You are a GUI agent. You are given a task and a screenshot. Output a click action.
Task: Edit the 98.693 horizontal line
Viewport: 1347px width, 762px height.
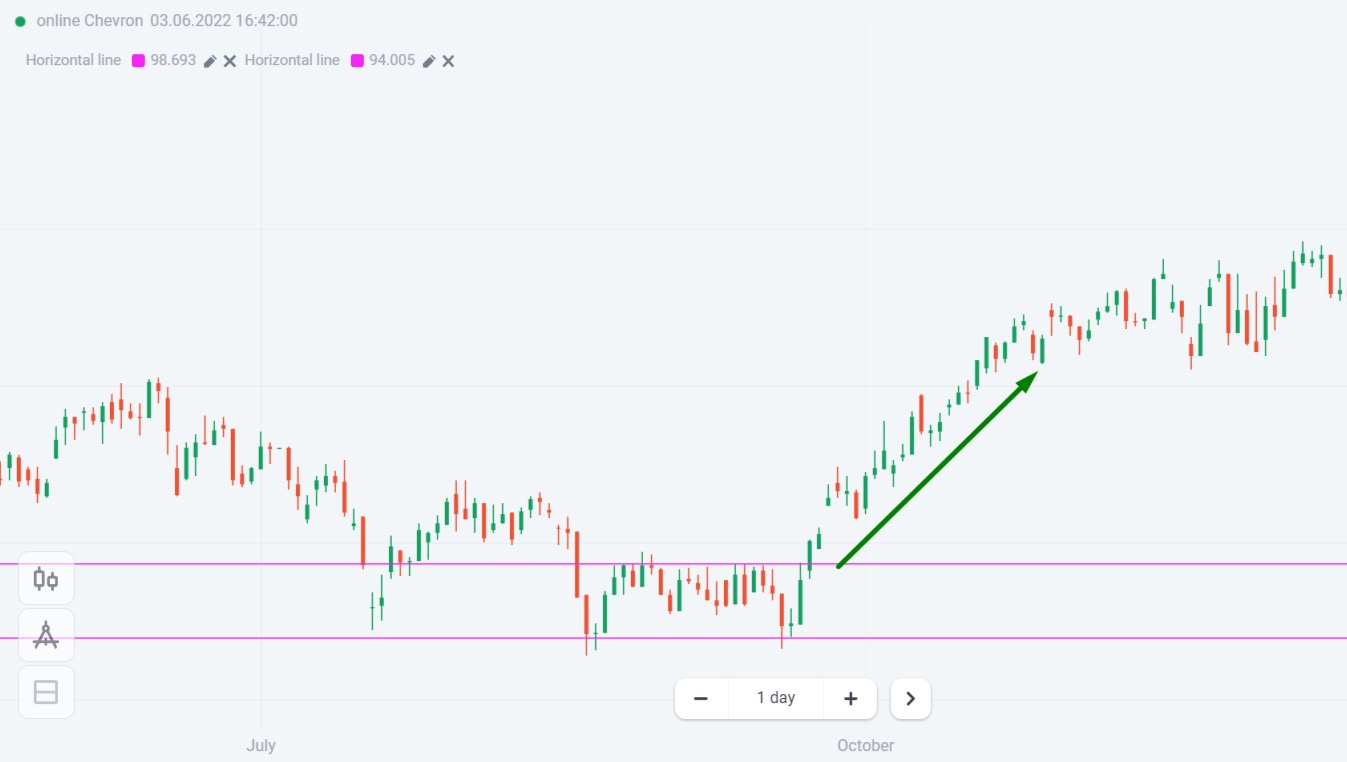coord(210,61)
